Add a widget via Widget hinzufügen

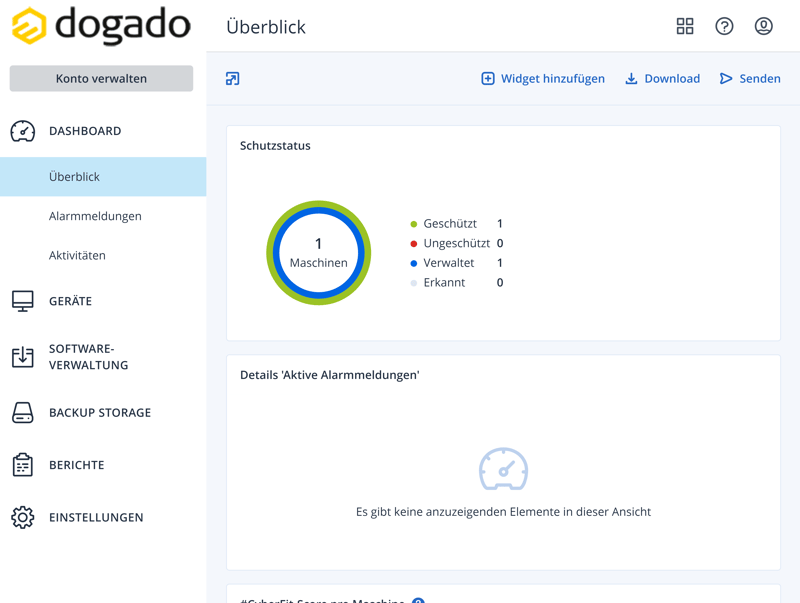[543, 79]
